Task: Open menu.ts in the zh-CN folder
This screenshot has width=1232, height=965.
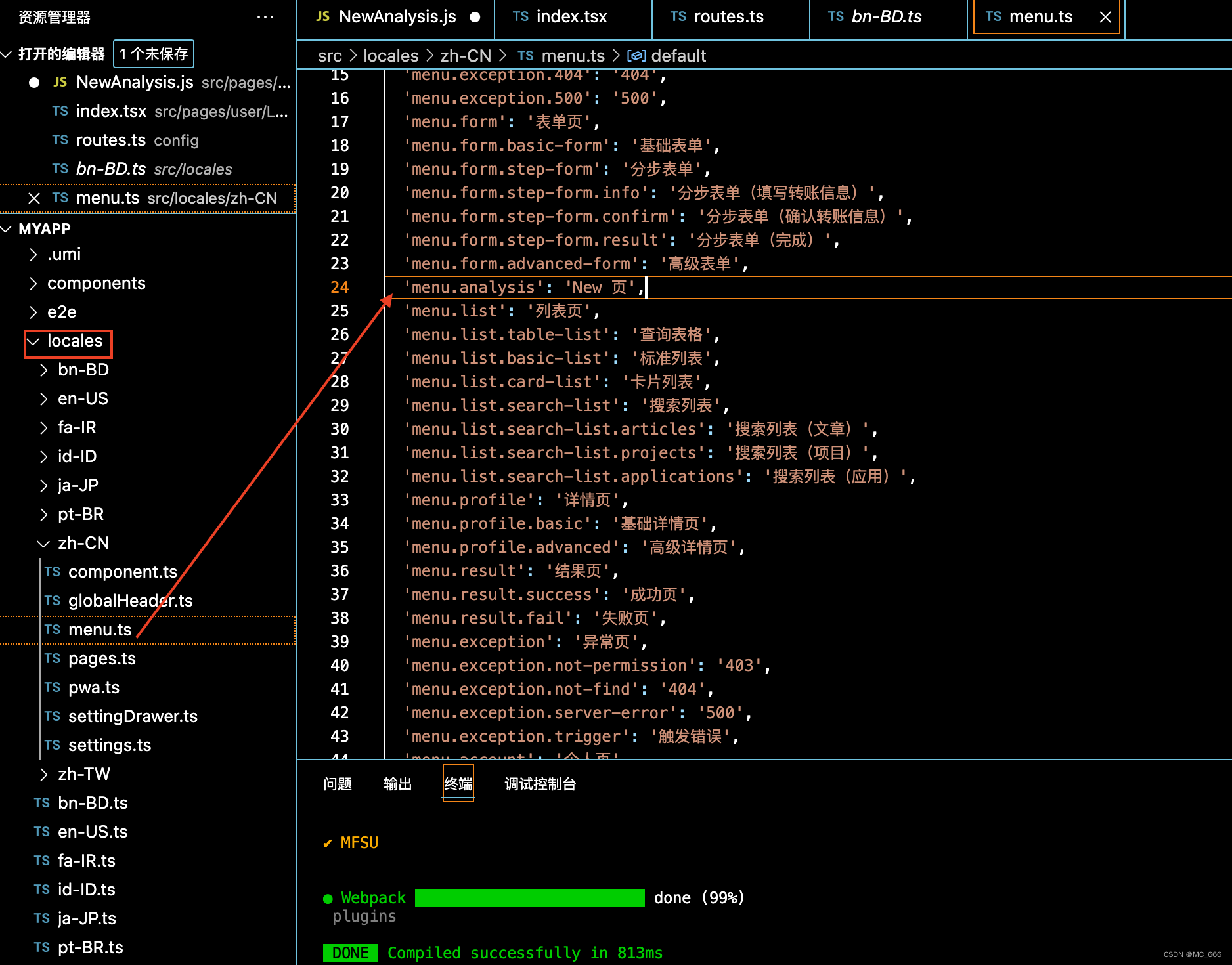Action: click(x=148, y=630)
